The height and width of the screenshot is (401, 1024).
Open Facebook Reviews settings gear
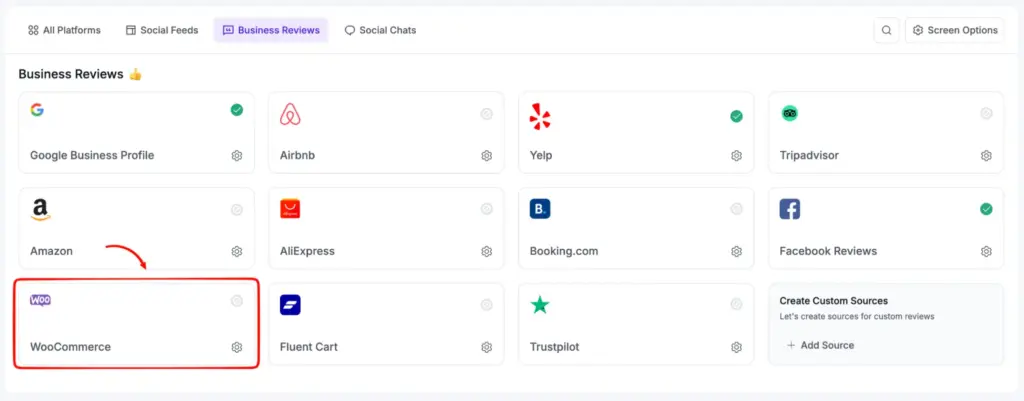pos(986,251)
